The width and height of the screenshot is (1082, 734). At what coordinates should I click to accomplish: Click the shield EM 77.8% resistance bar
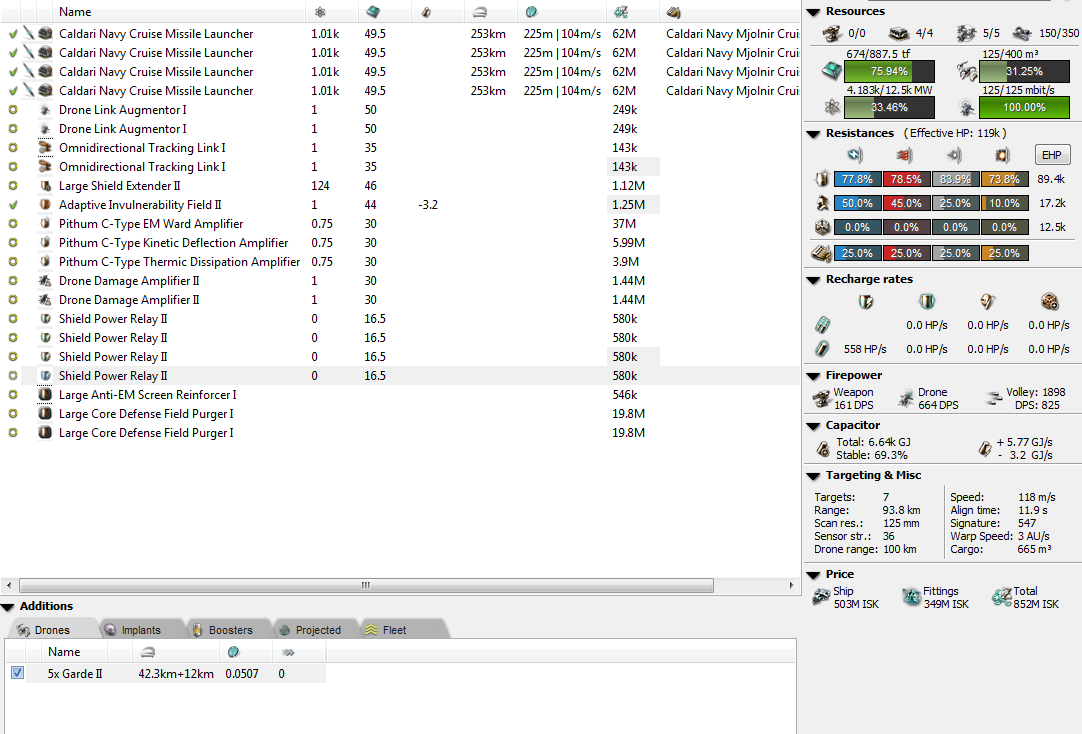pos(857,179)
